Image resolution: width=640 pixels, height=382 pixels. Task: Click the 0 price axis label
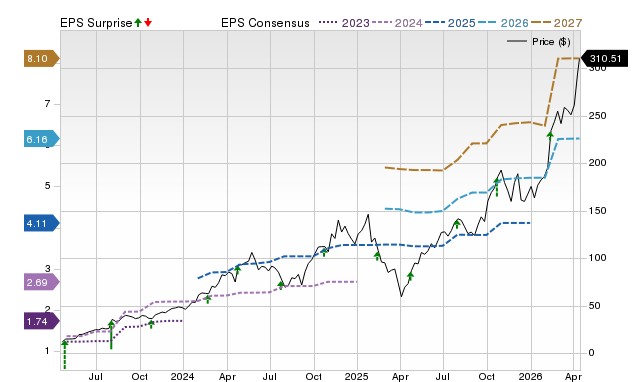click(x=591, y=353)
